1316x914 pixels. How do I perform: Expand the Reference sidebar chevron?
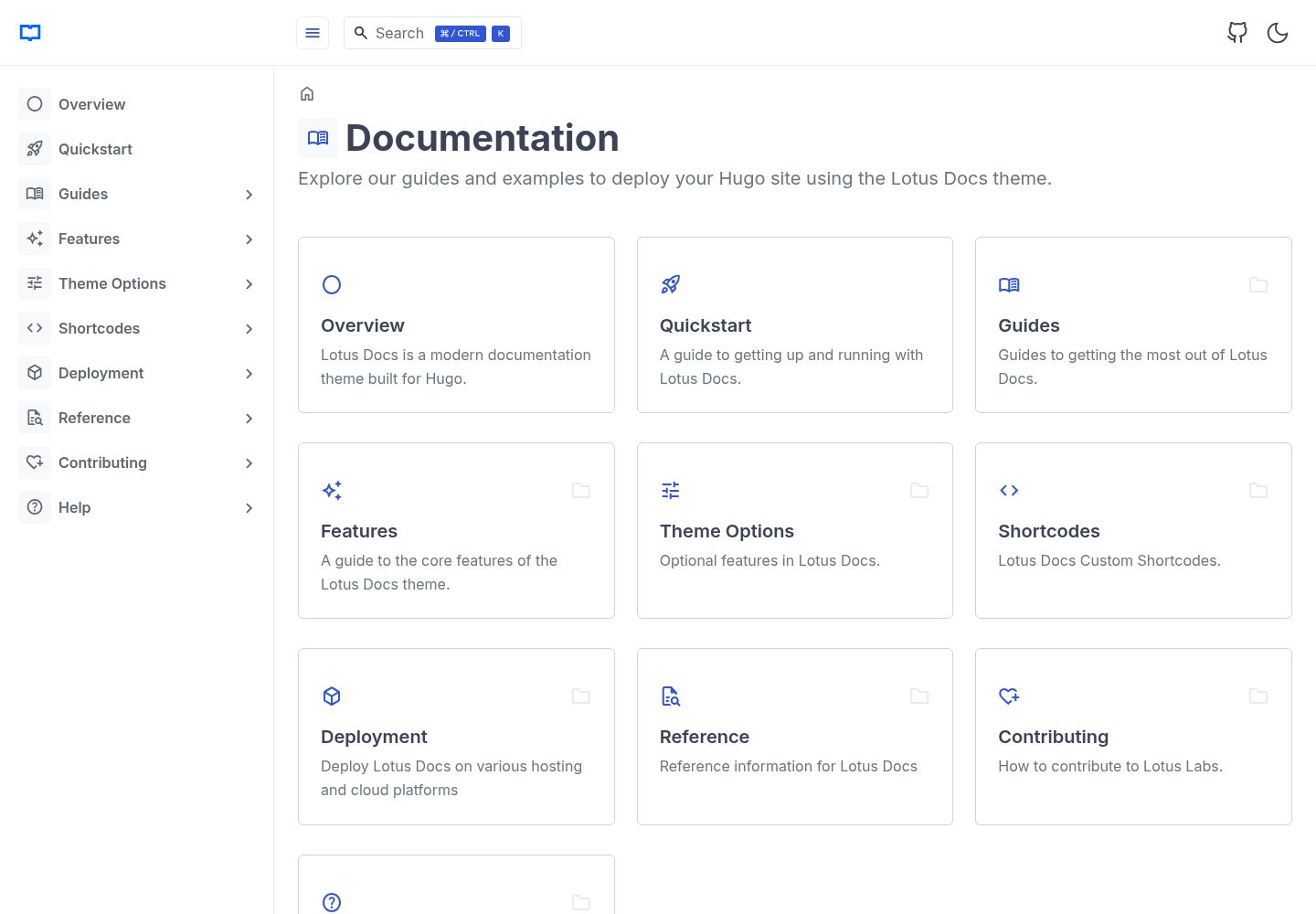click(249, 419)
